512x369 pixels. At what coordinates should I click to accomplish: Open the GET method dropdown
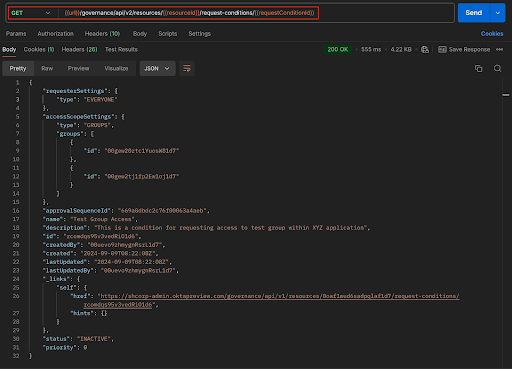(x=31, y=13)
